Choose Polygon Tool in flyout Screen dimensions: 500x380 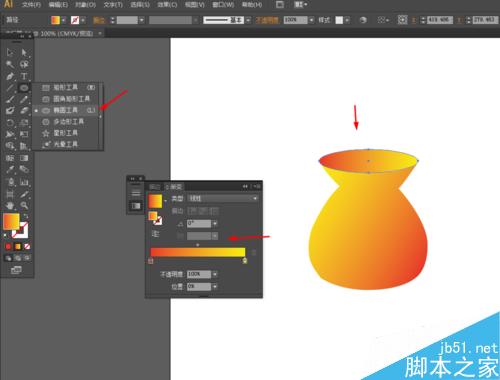coord(66,121)
